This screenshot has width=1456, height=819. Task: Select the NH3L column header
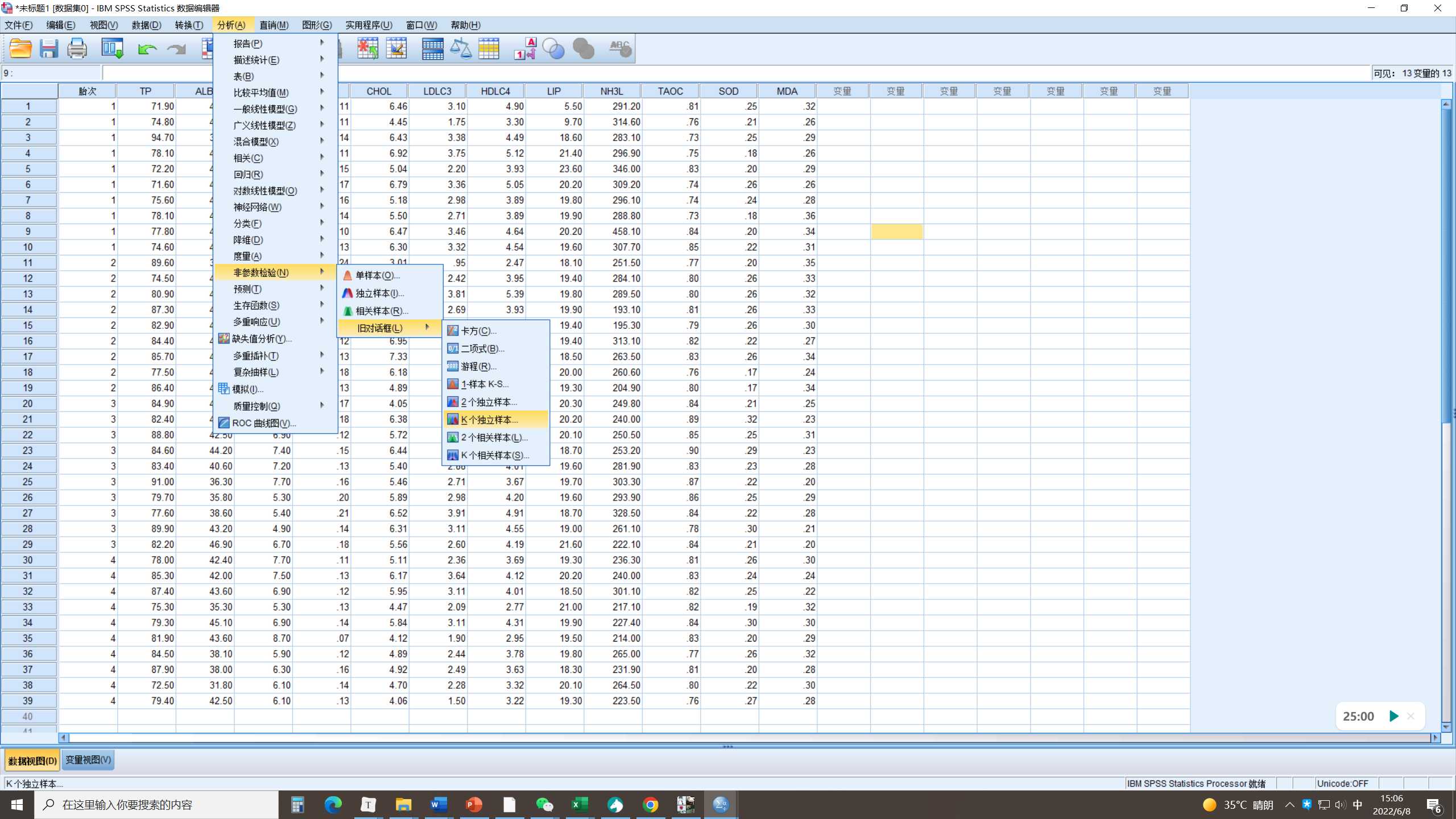pyautogui.click(x=611, y=91)
